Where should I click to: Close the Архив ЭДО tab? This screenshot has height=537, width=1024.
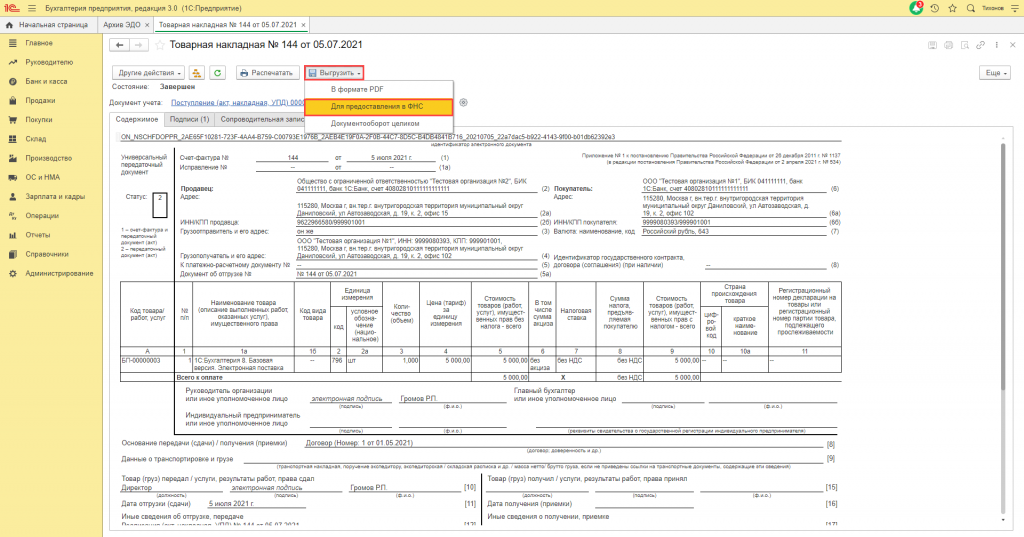147,25
